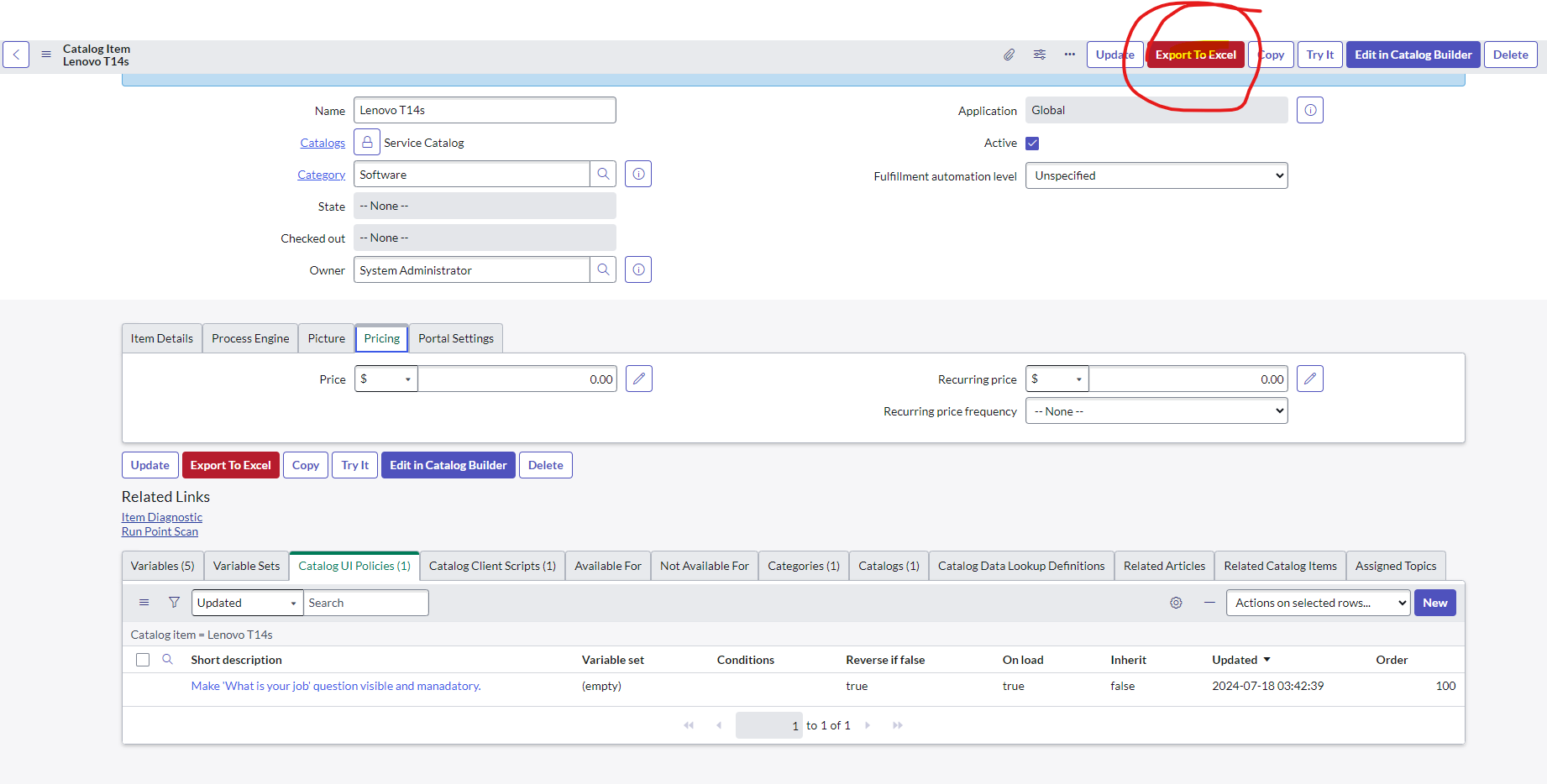The image size is (1547, 784).
Task: Click the info icon beside Owner
Action: (638, 269)
